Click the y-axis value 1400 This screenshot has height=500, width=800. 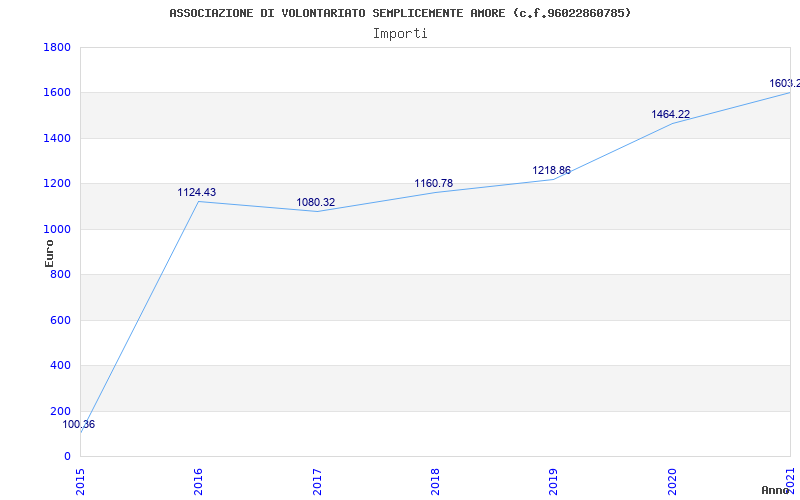pyautogui.click(x=57, y=138)
